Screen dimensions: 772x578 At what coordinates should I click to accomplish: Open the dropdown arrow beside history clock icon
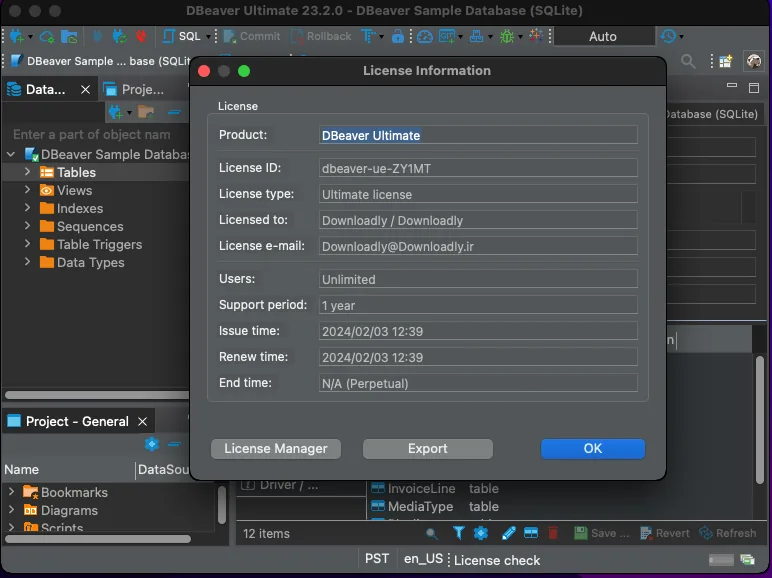[681, 37]
